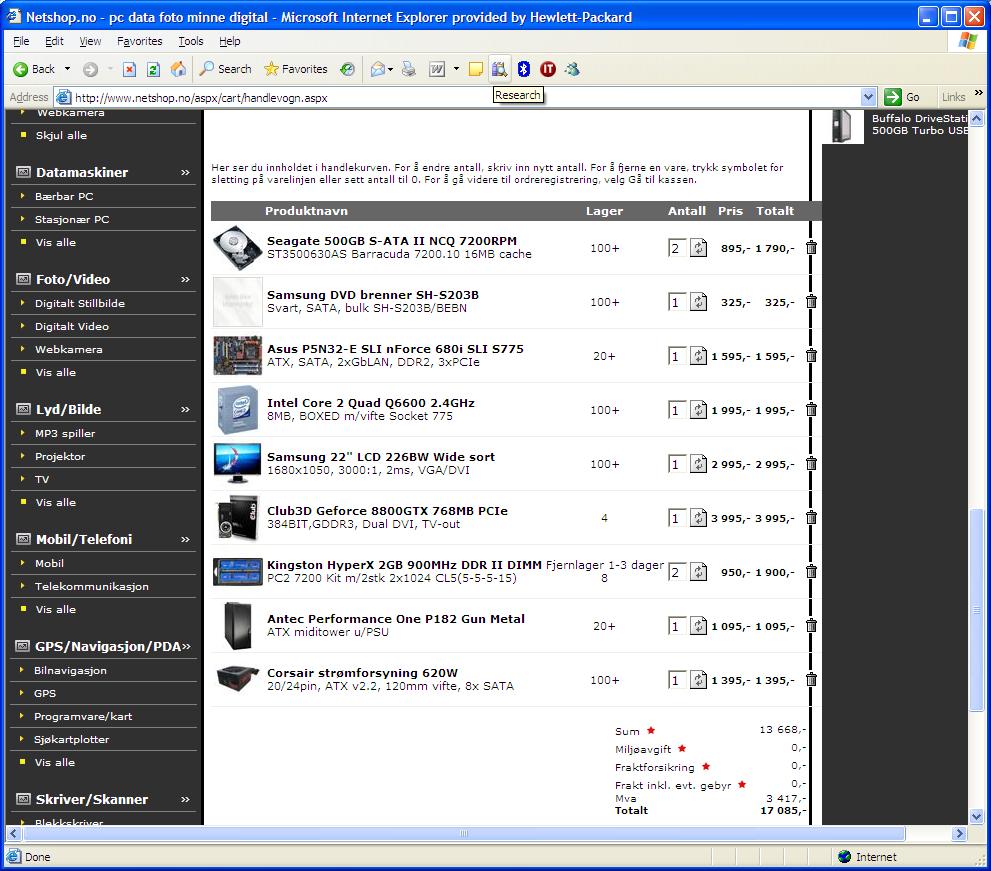The width and height of the screenshot is (991, 871).
Task: Expand the Lyd/Bilde category arrows
Action: coord(185,410)
